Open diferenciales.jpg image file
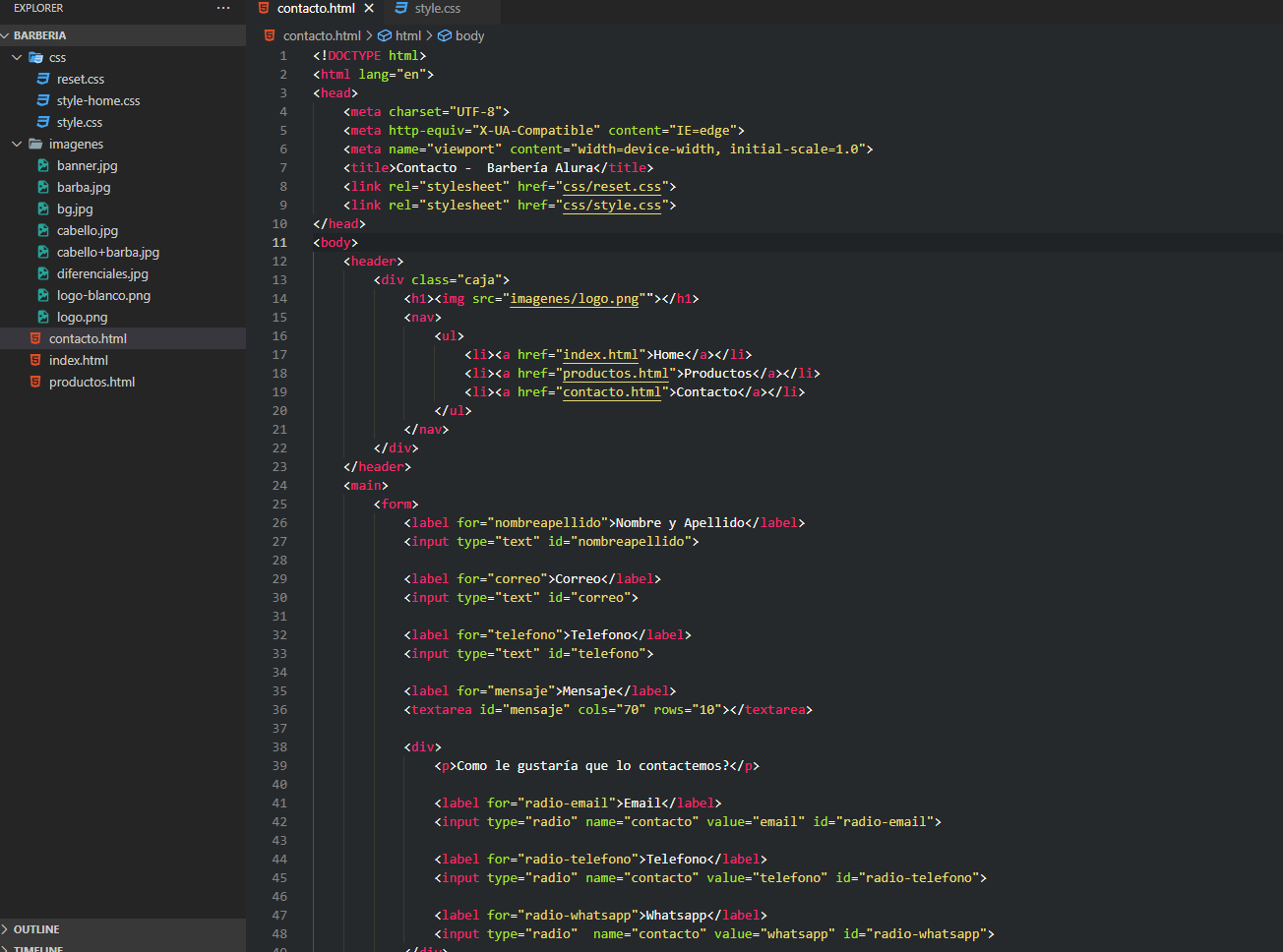This screenshot has height=952, width=1283. point(102,273)
